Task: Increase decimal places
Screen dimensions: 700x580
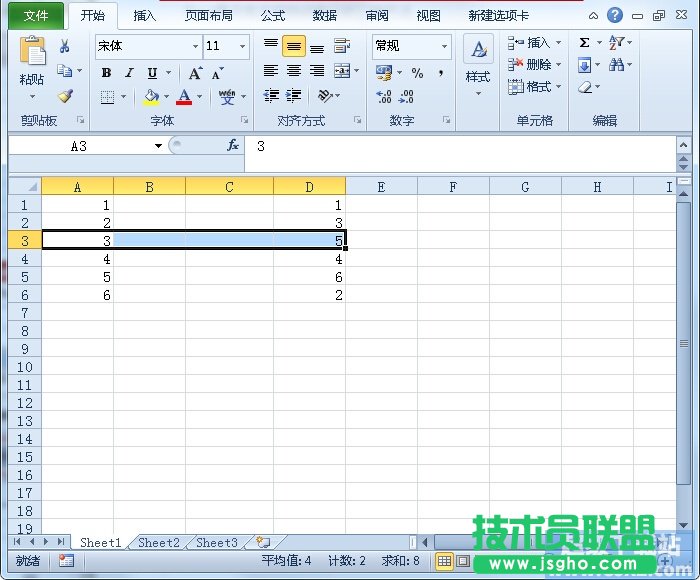Action: click(384, 96)
